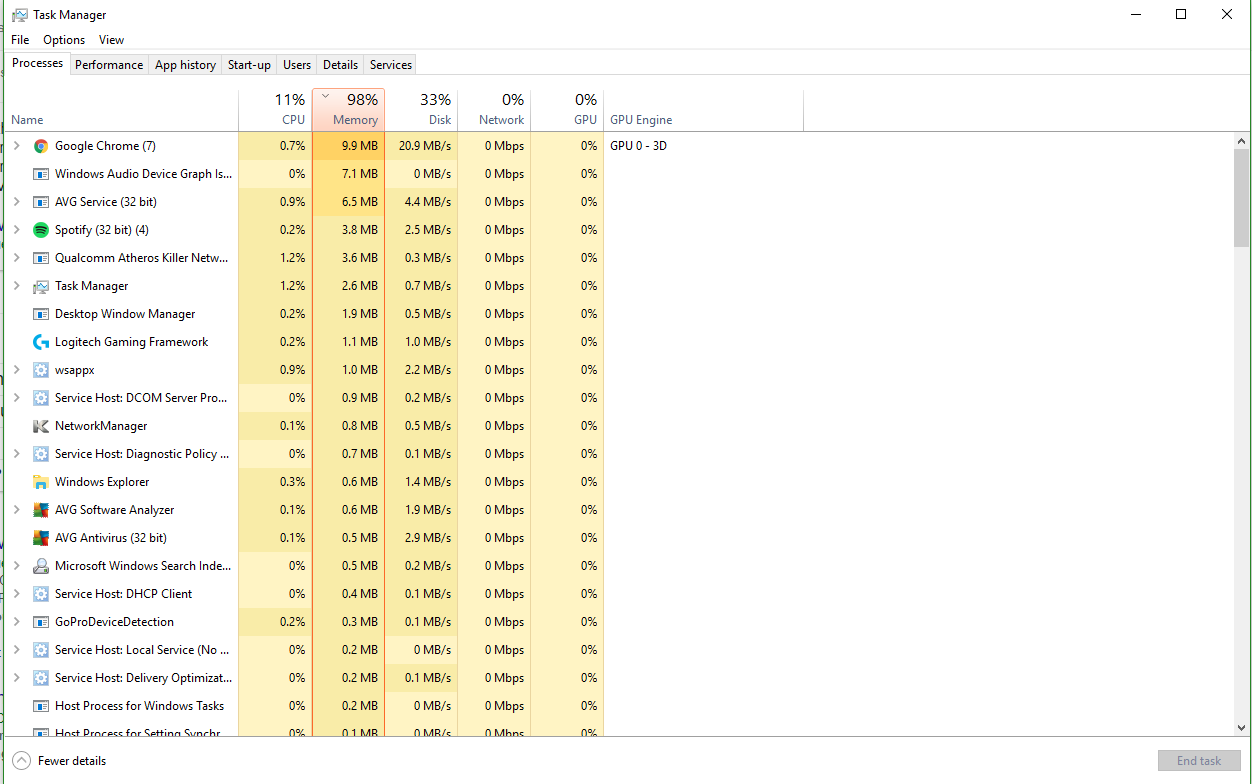1252x784 pixels.
Task: Click the scrollbar down arrow
Action: click(1242, 728)
